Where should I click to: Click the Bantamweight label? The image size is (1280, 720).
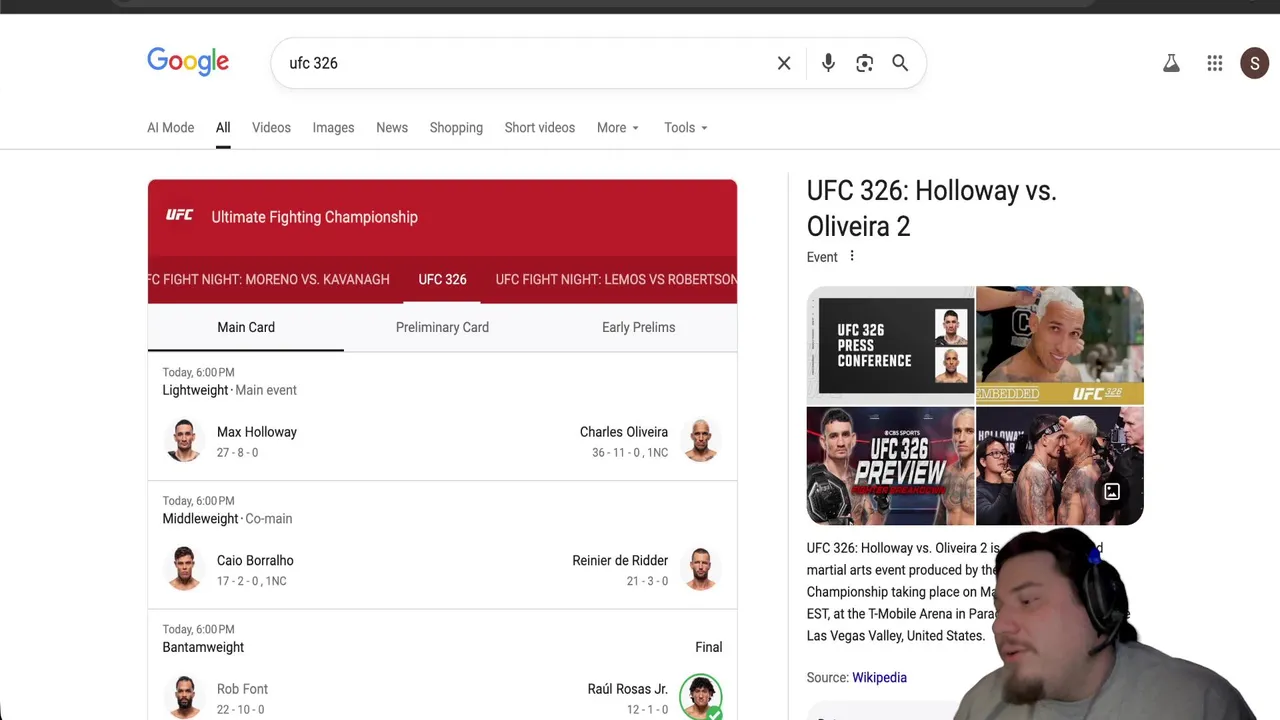pyautogui.click(x=203, y=647)
